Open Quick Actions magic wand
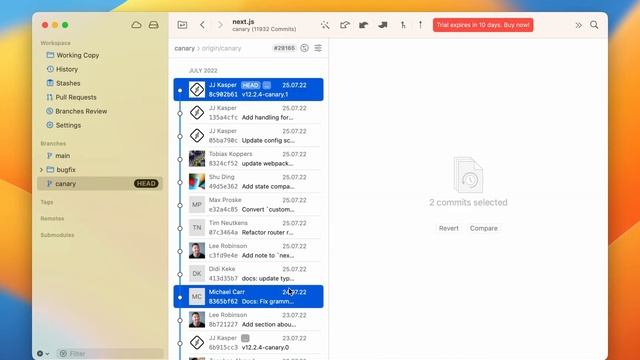Screen dimensions: 640x360 (325, 25)
